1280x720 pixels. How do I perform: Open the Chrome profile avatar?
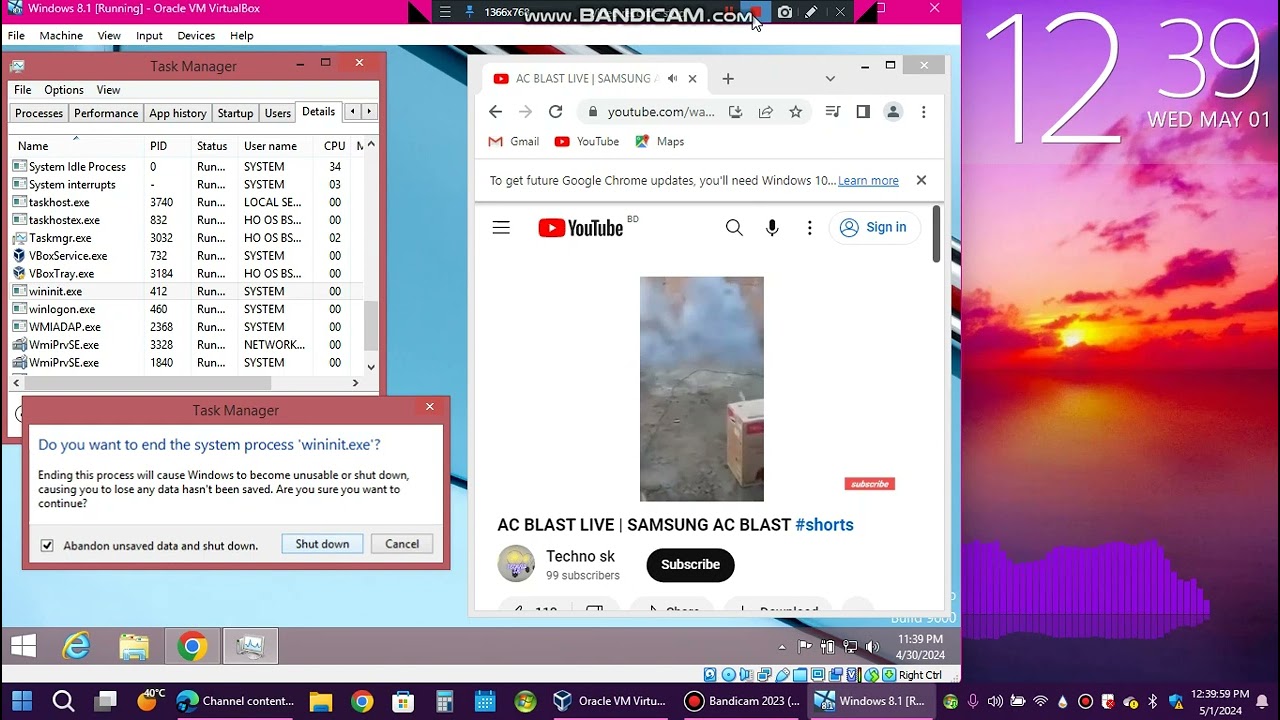(x=894, y=112)
